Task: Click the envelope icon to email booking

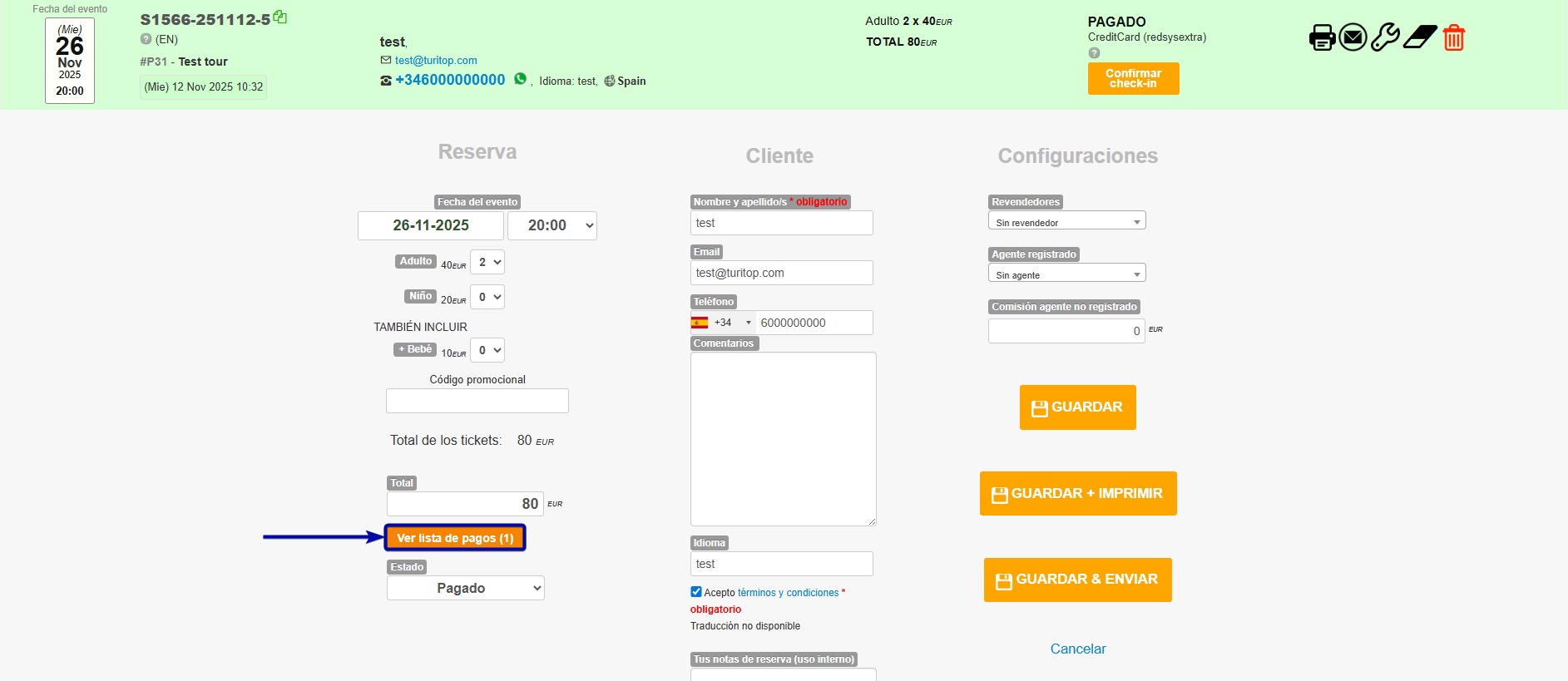Action: click(x=1353, y=37)
